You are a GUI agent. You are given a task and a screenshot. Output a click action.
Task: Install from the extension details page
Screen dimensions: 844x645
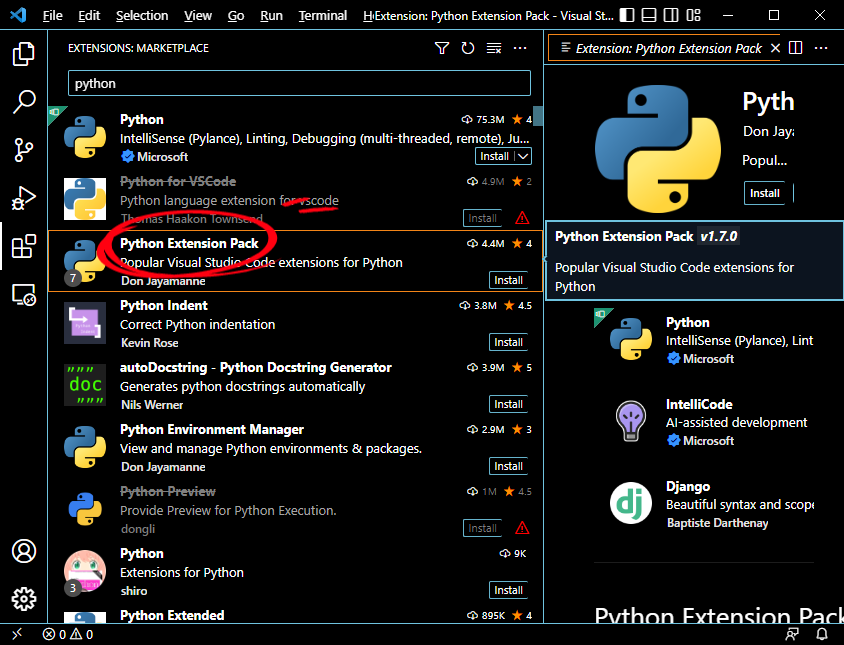click(764, 193)
